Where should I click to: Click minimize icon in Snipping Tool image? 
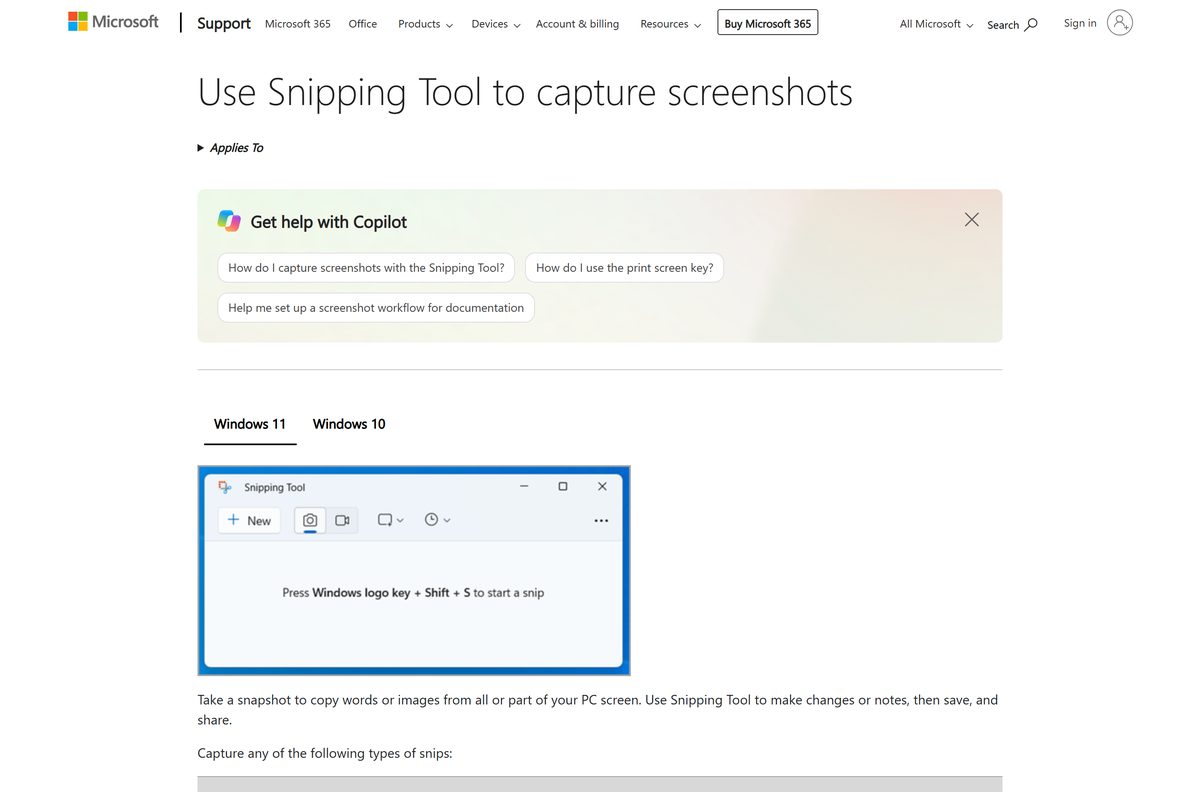point(524,486)
